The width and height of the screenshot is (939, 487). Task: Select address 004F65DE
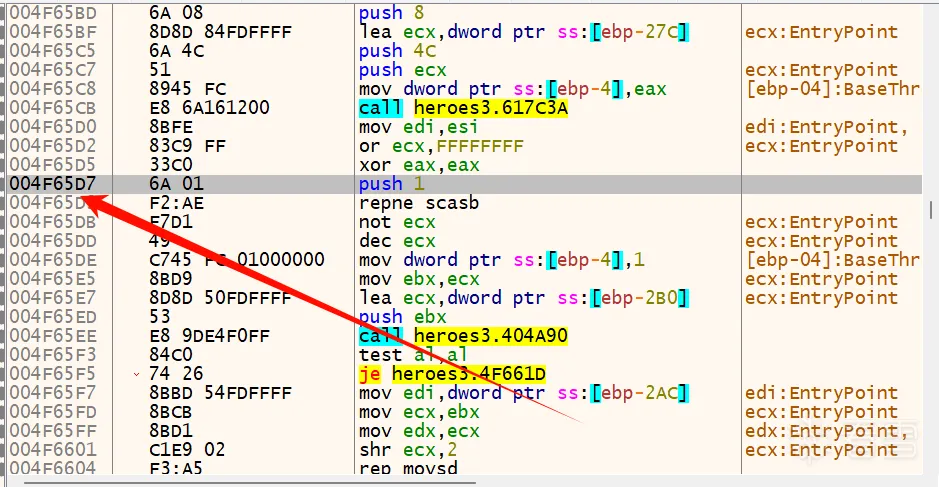click(x=53, y=260)
